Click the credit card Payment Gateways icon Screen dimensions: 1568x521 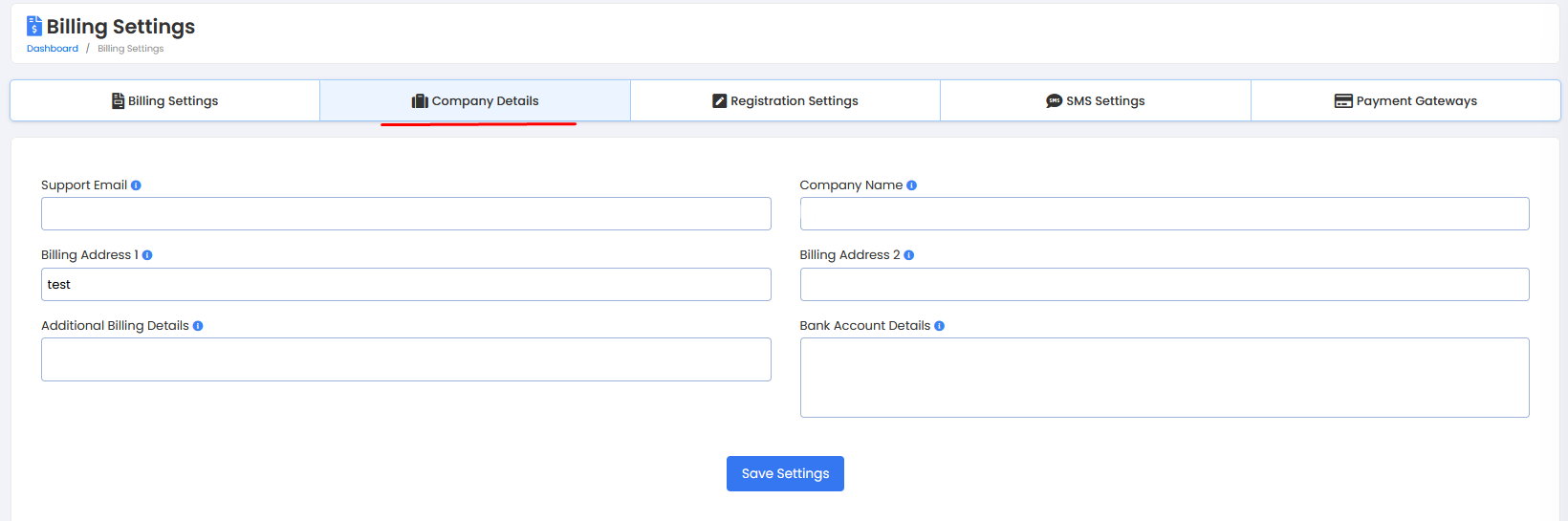click(1343, 101)
